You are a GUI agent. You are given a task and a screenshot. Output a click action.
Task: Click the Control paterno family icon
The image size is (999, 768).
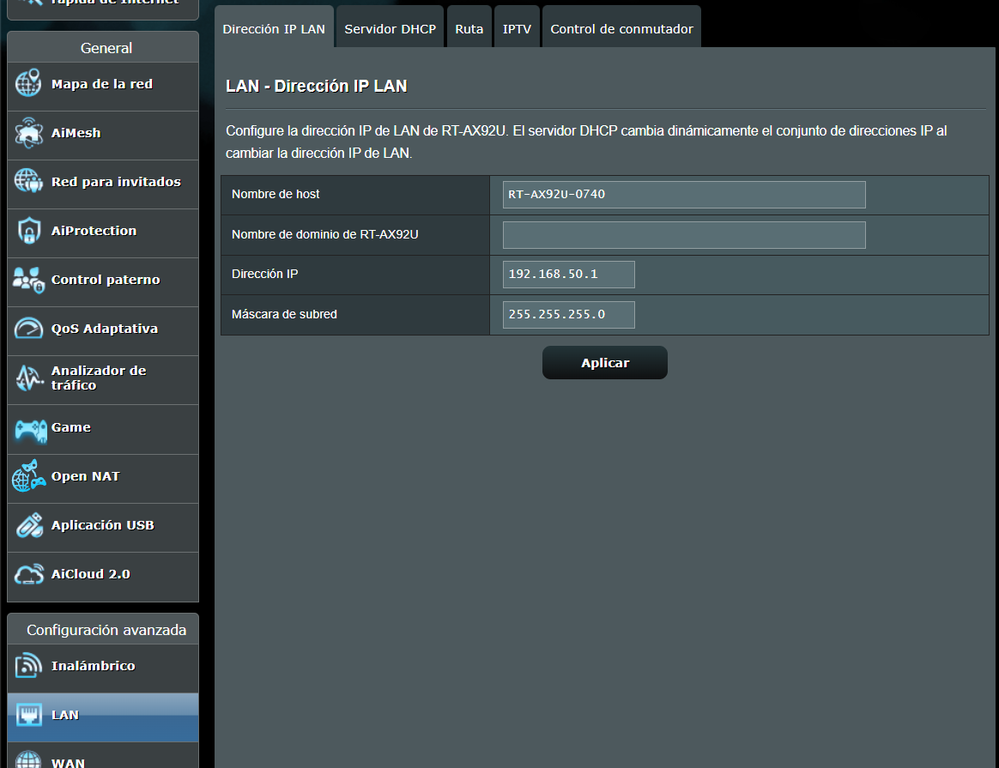(x=29, y=280)
